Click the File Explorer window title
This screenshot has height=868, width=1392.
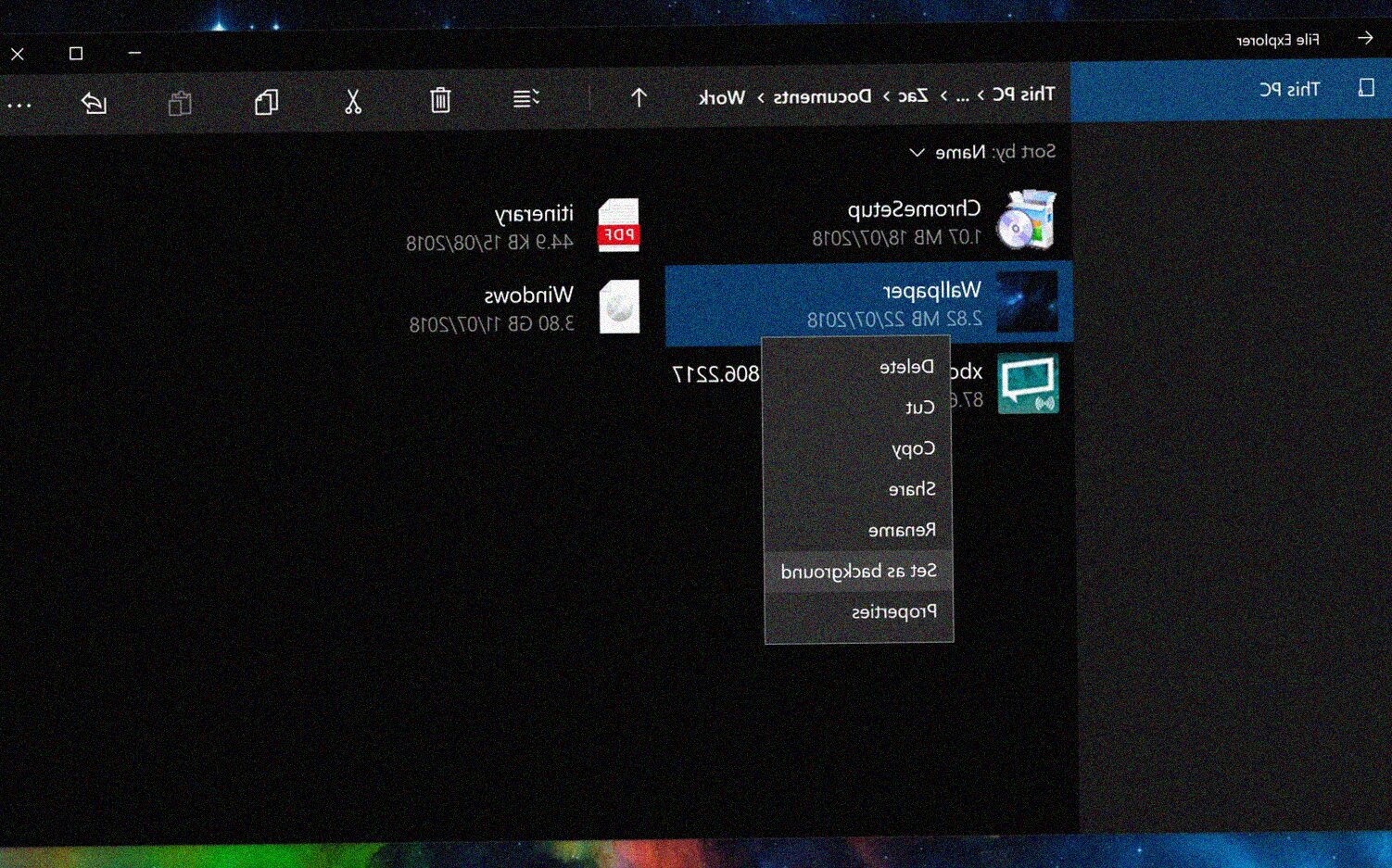pyautogui.click(x=1278, y=40)
